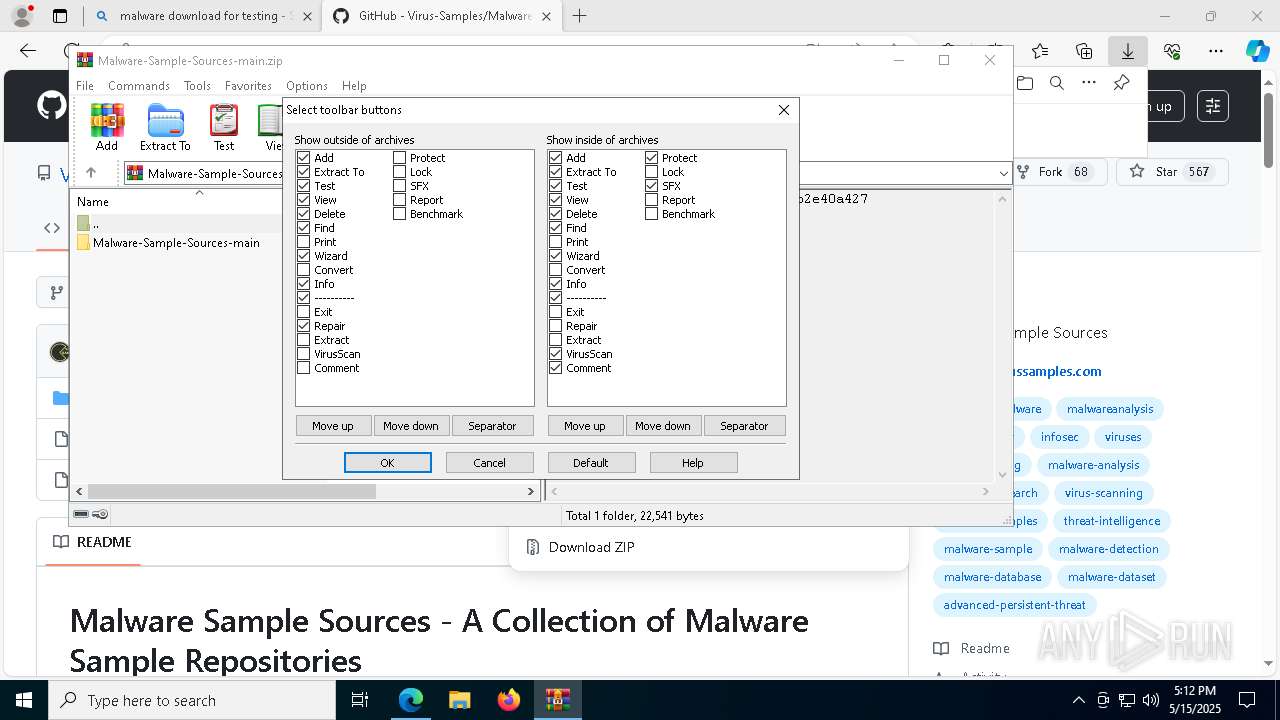
Task: Click the GitHub logo in the browser
Action: point(52,106)
